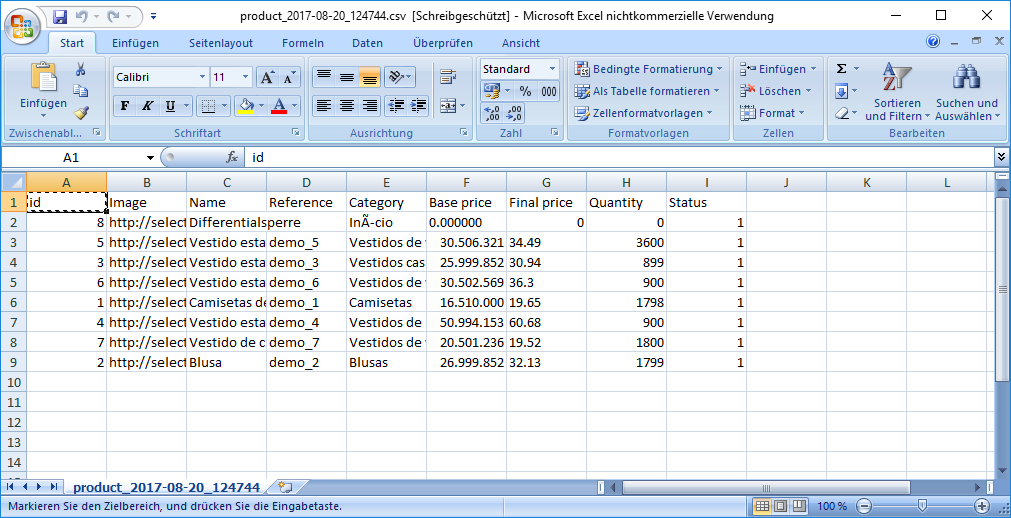Click the AutoSum sigma icon
Viewport: 1011px width, 518px height.
tap(841, 68)
